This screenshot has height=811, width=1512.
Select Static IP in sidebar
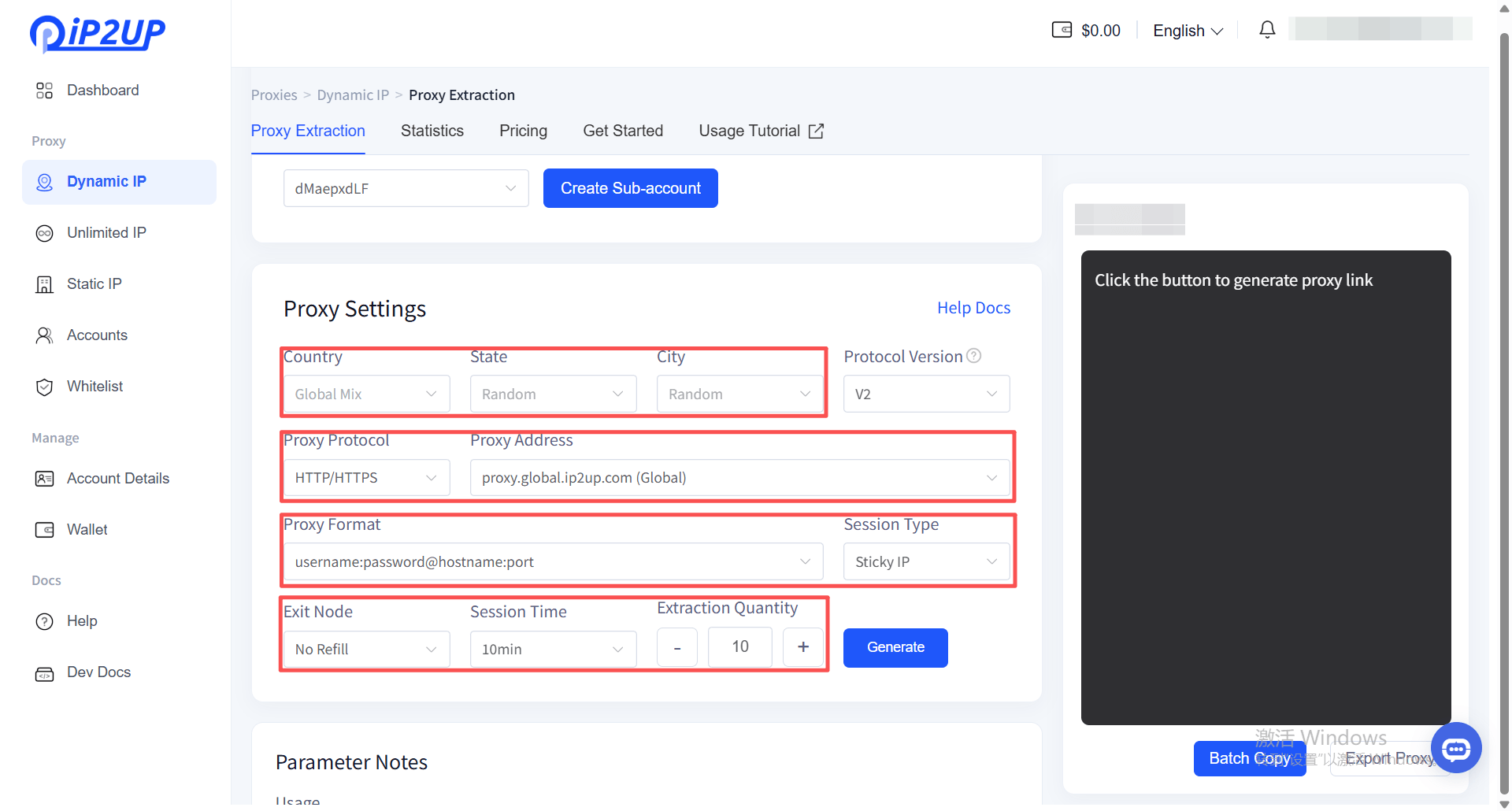click(119, 284)
